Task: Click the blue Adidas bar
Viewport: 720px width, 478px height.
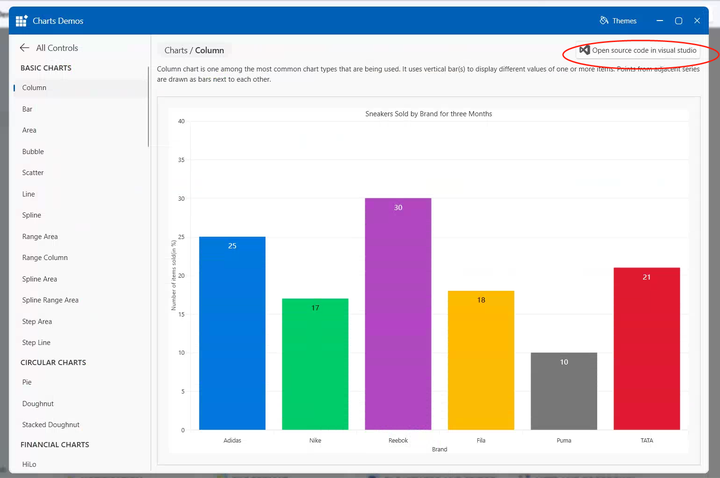Action: tap(232, 333)
